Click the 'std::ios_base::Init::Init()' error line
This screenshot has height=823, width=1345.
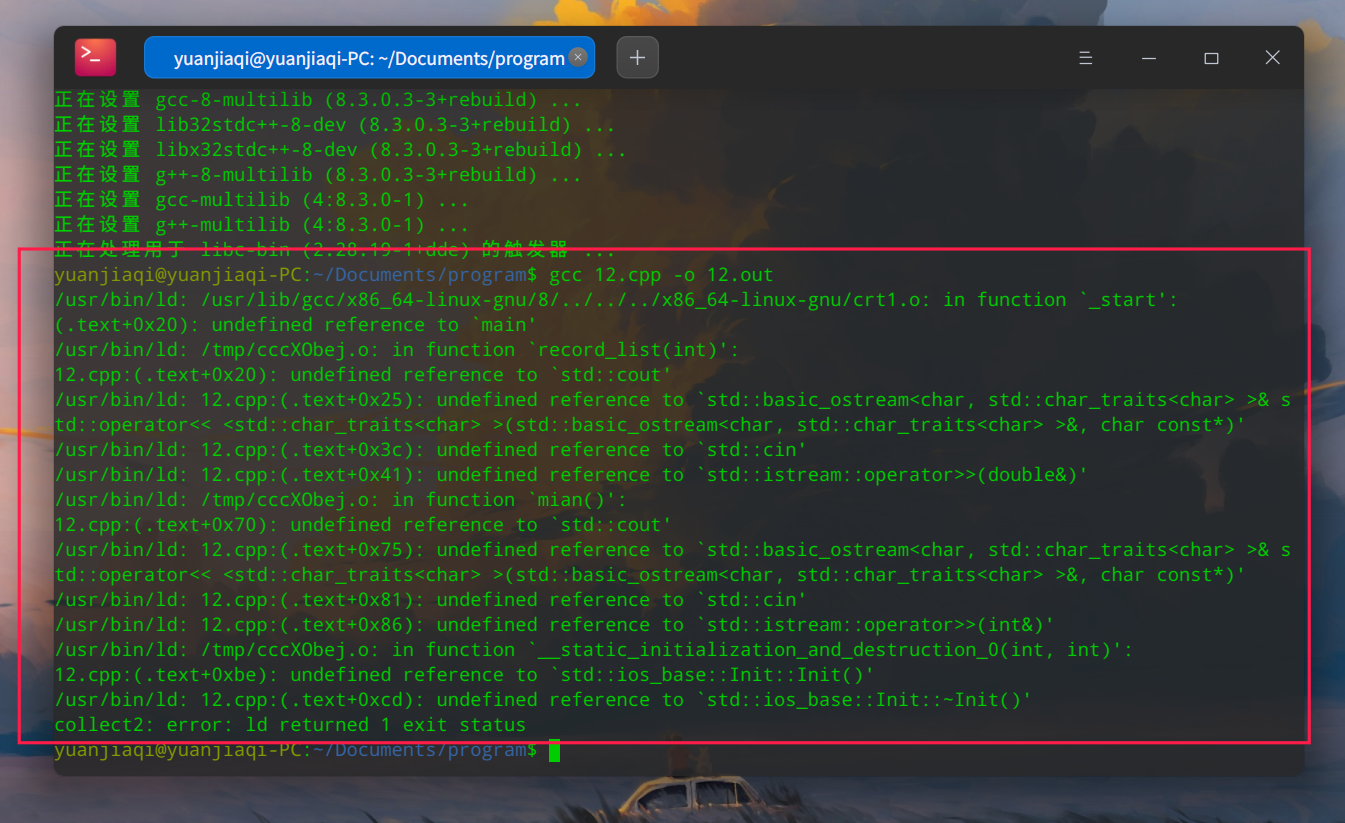(x=464, y=675)
